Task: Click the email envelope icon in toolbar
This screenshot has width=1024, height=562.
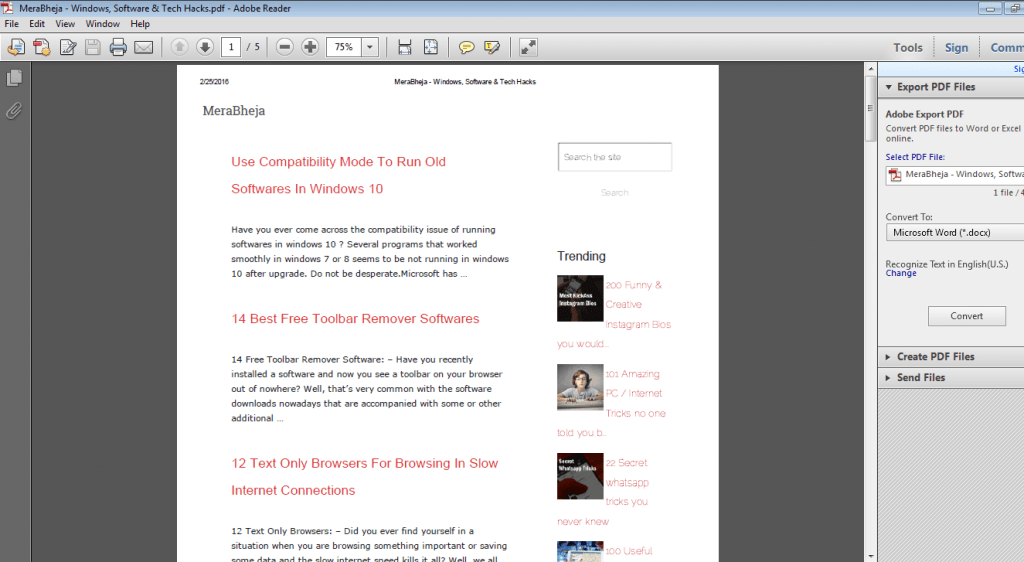Action: click(x=144, y=47)
